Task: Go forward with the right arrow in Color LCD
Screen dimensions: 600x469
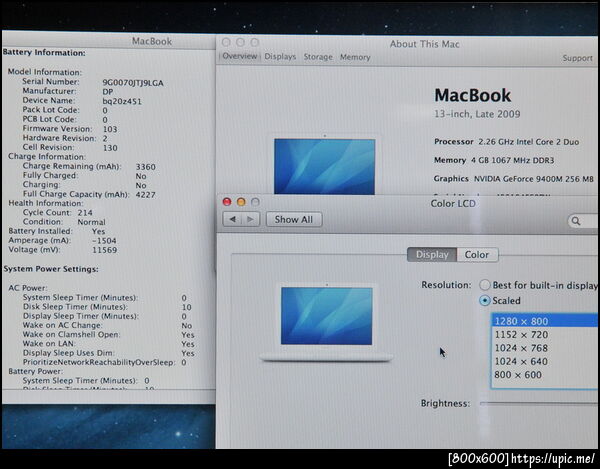Action: pos(251,219)
